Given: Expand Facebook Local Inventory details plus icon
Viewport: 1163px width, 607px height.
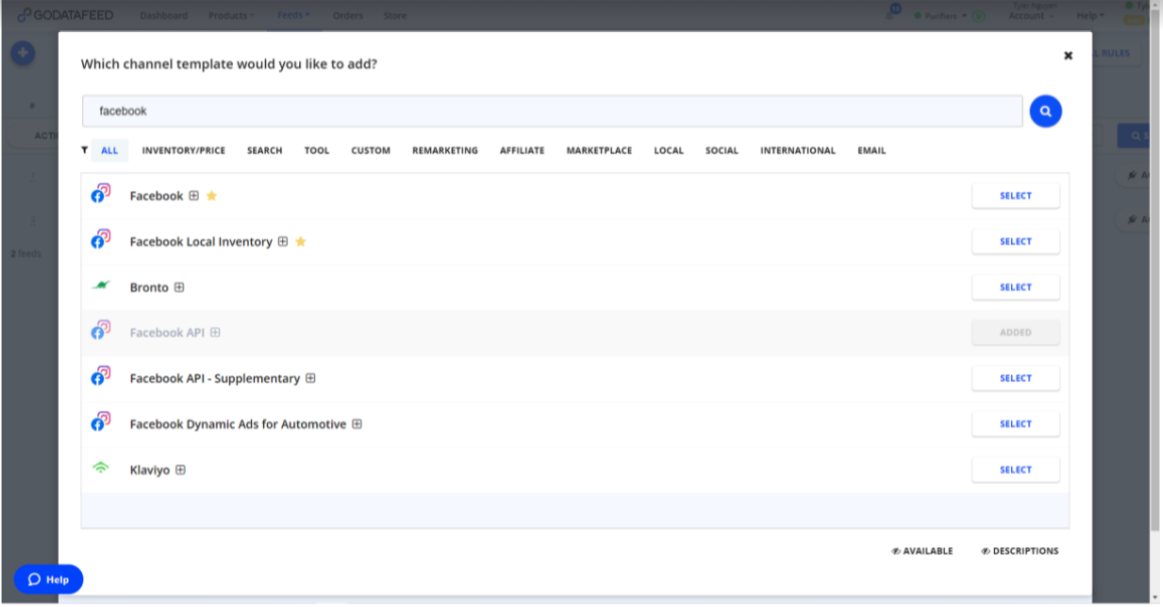Looking at the screenshot, I should click(x=283, y=241).
